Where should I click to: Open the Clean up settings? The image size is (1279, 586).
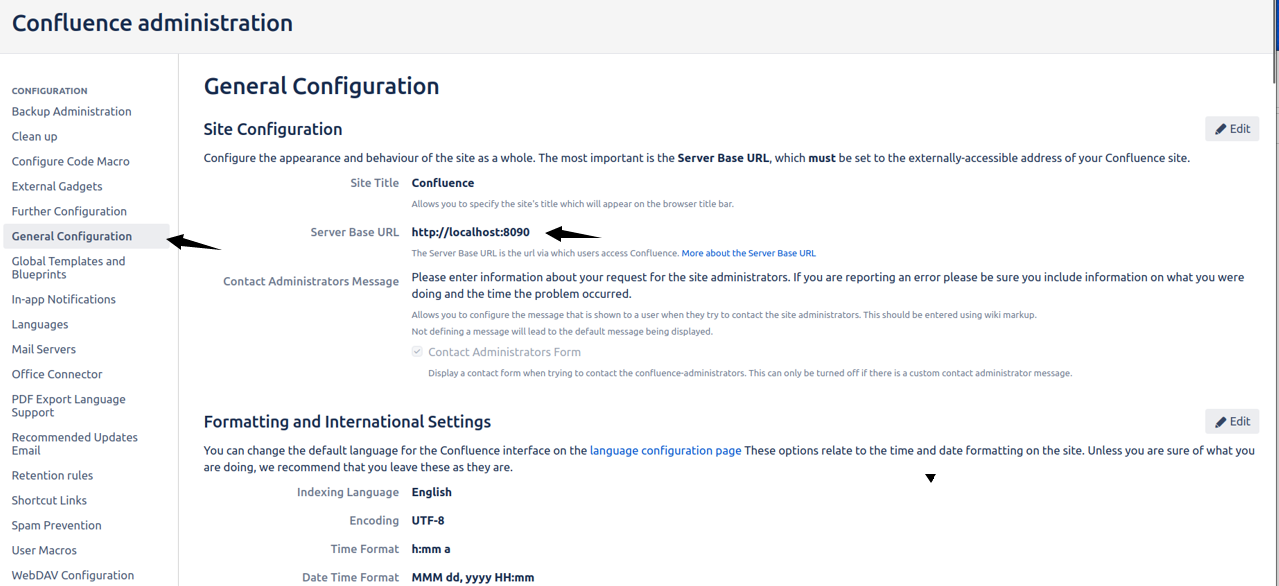point(33,136)
